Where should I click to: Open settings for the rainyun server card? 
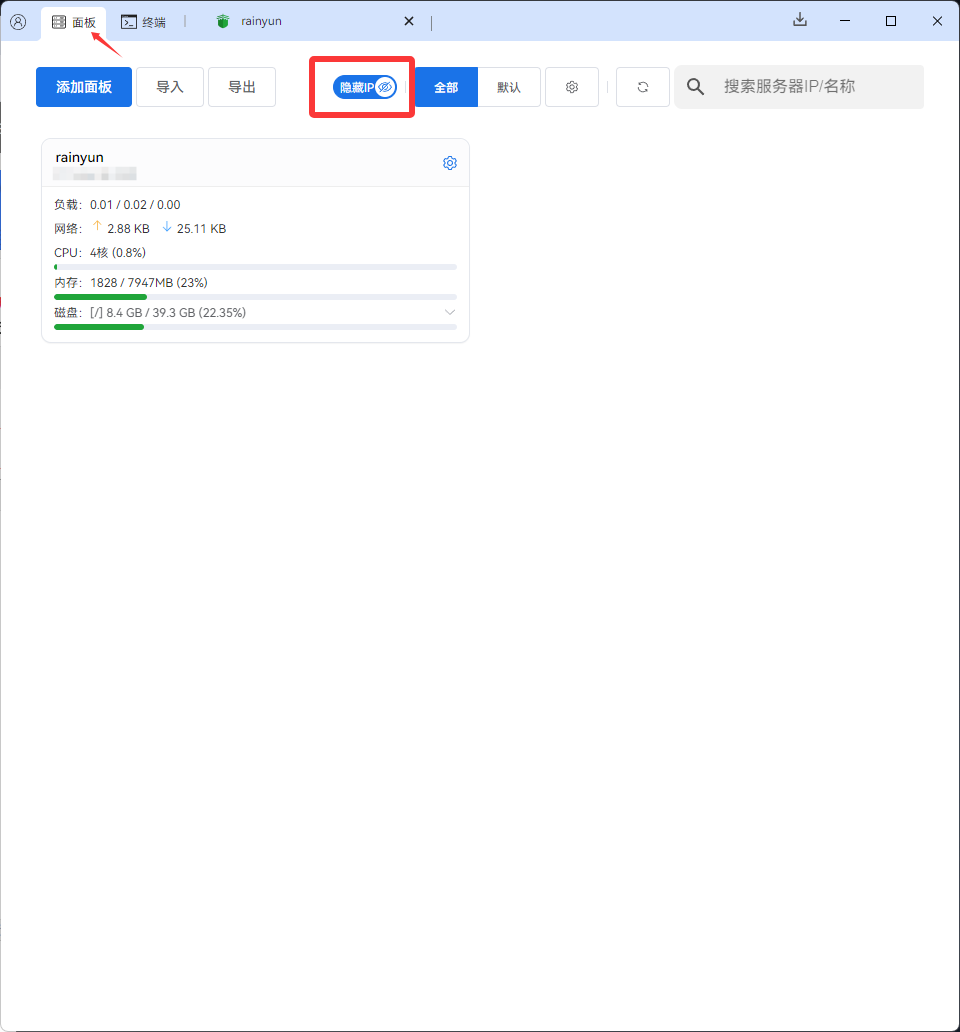click(x=449, y=162)
